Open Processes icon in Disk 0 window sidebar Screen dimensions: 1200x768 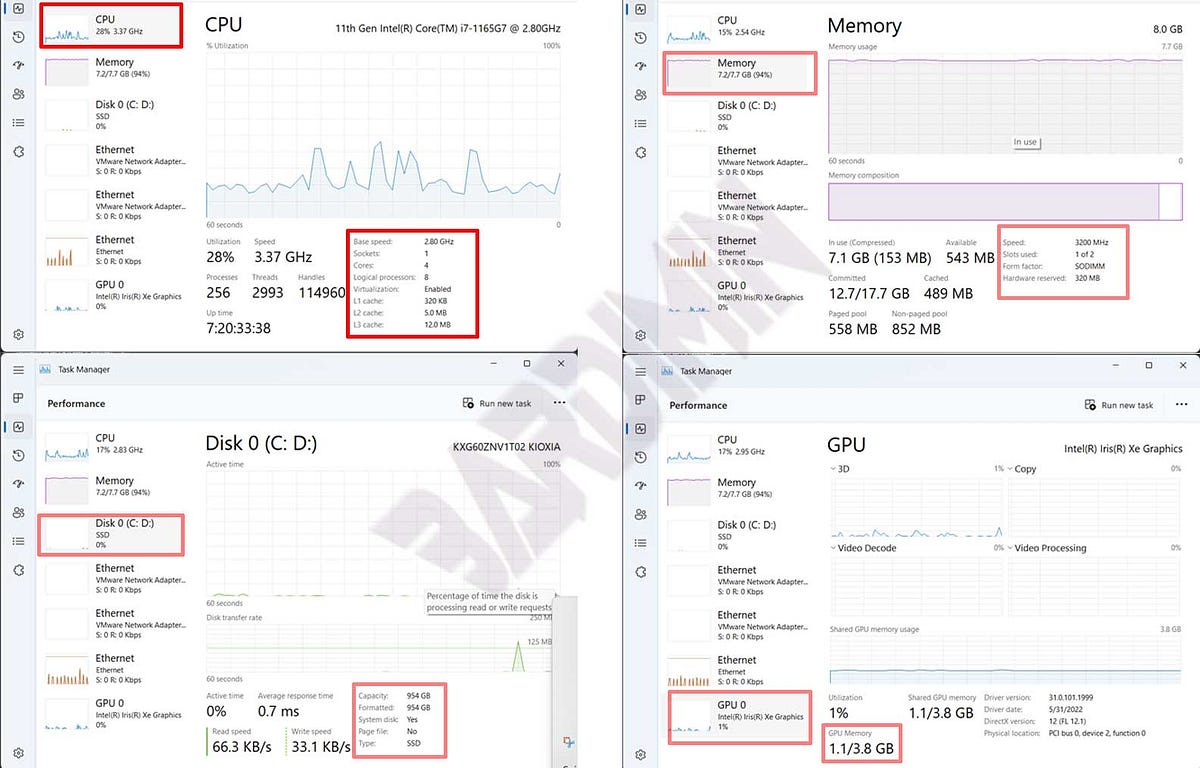click(18, 398)
